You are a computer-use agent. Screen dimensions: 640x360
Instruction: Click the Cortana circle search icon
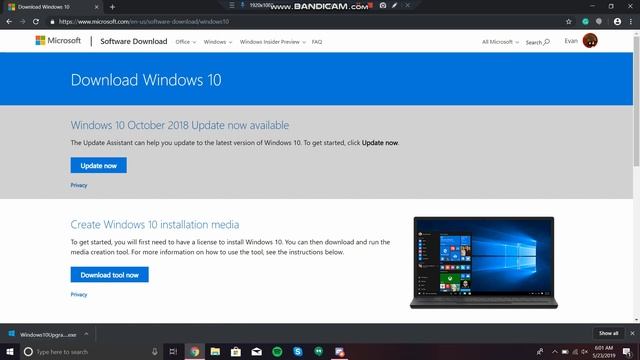(28, 351)
